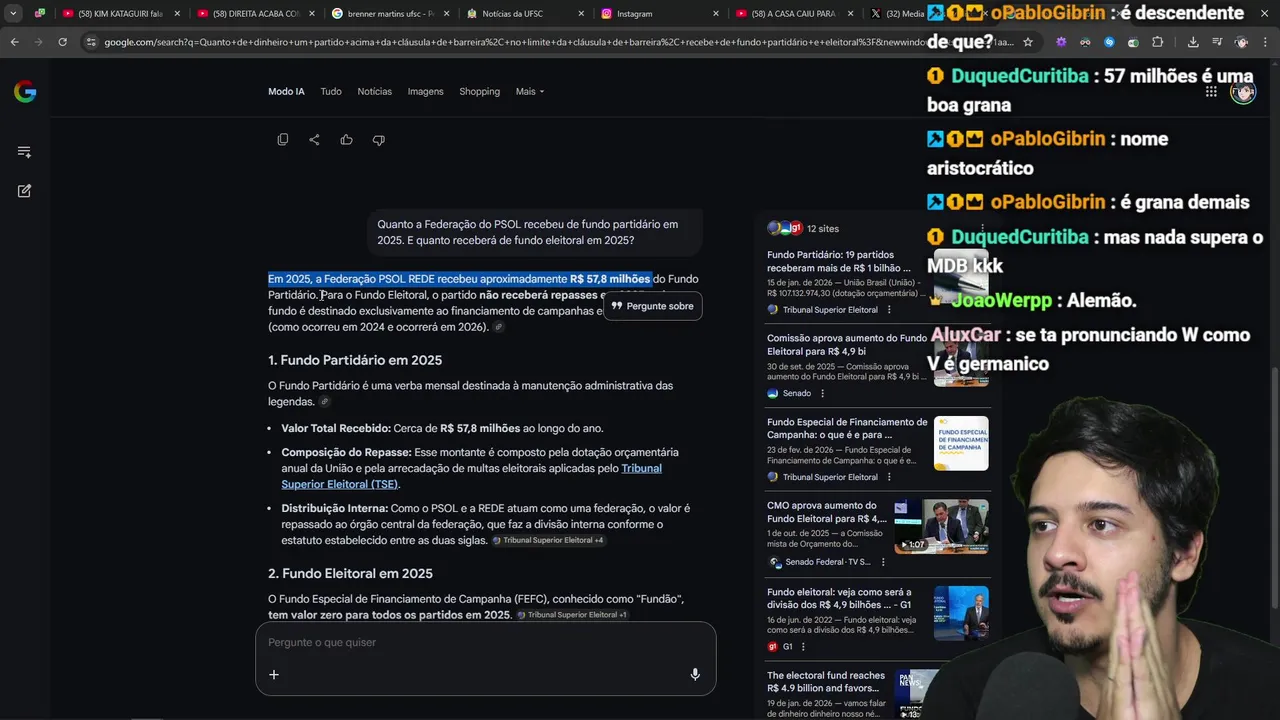Open the Instagram browser tab
Viewport: 1280px width, 720px height.
point(660,14)
